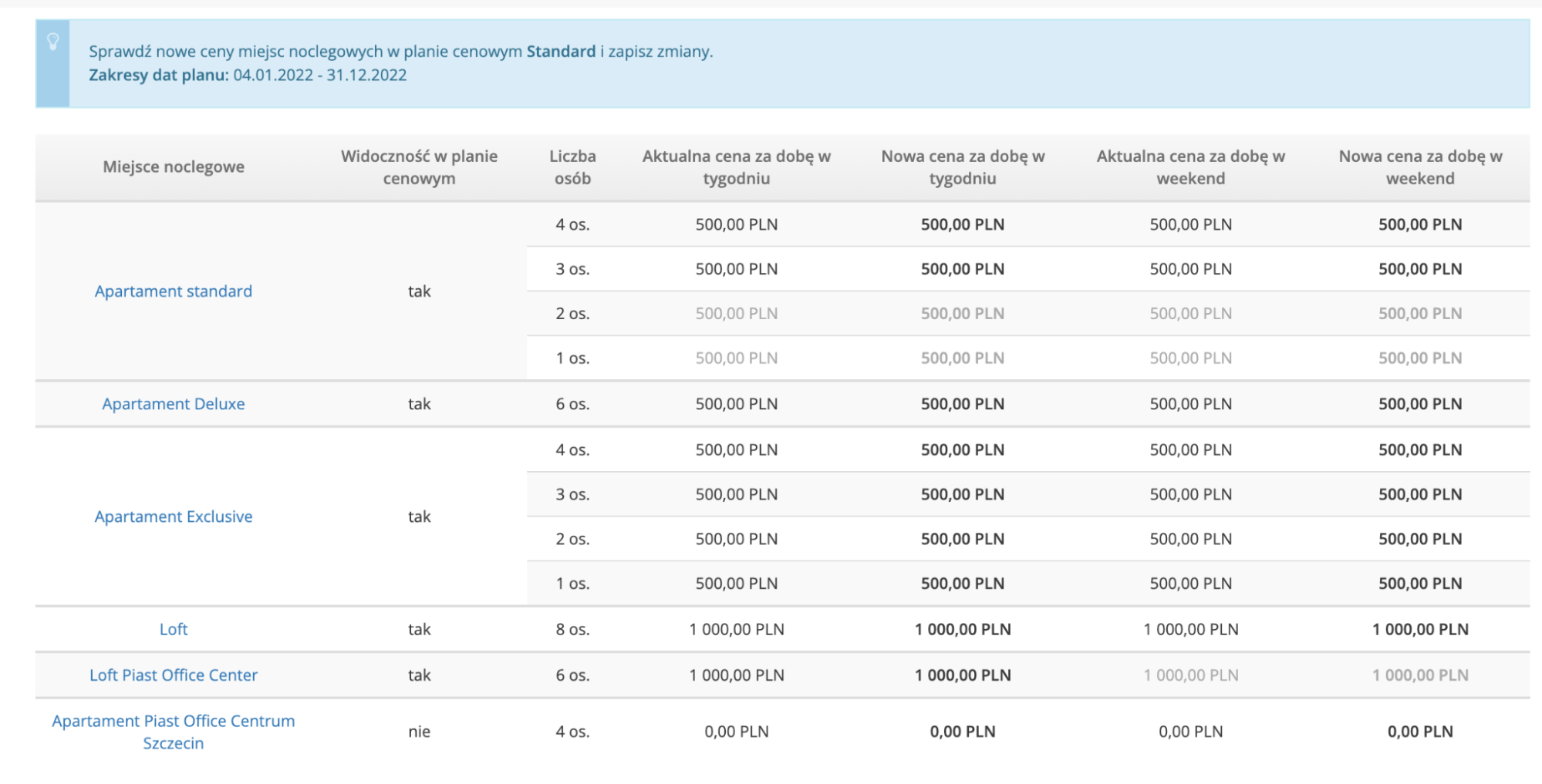This screenshot has height=784, width=1542.
Task: Open the Apartament Exclusive link
Action: 173,516
